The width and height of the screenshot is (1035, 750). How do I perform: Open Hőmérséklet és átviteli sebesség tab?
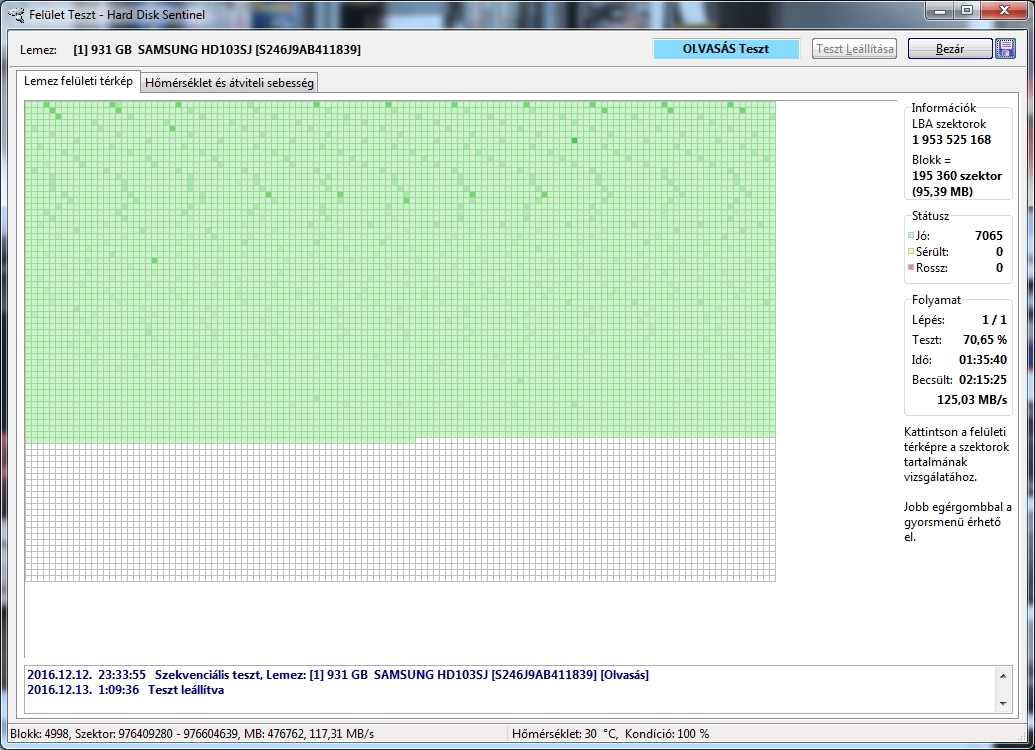229,83
